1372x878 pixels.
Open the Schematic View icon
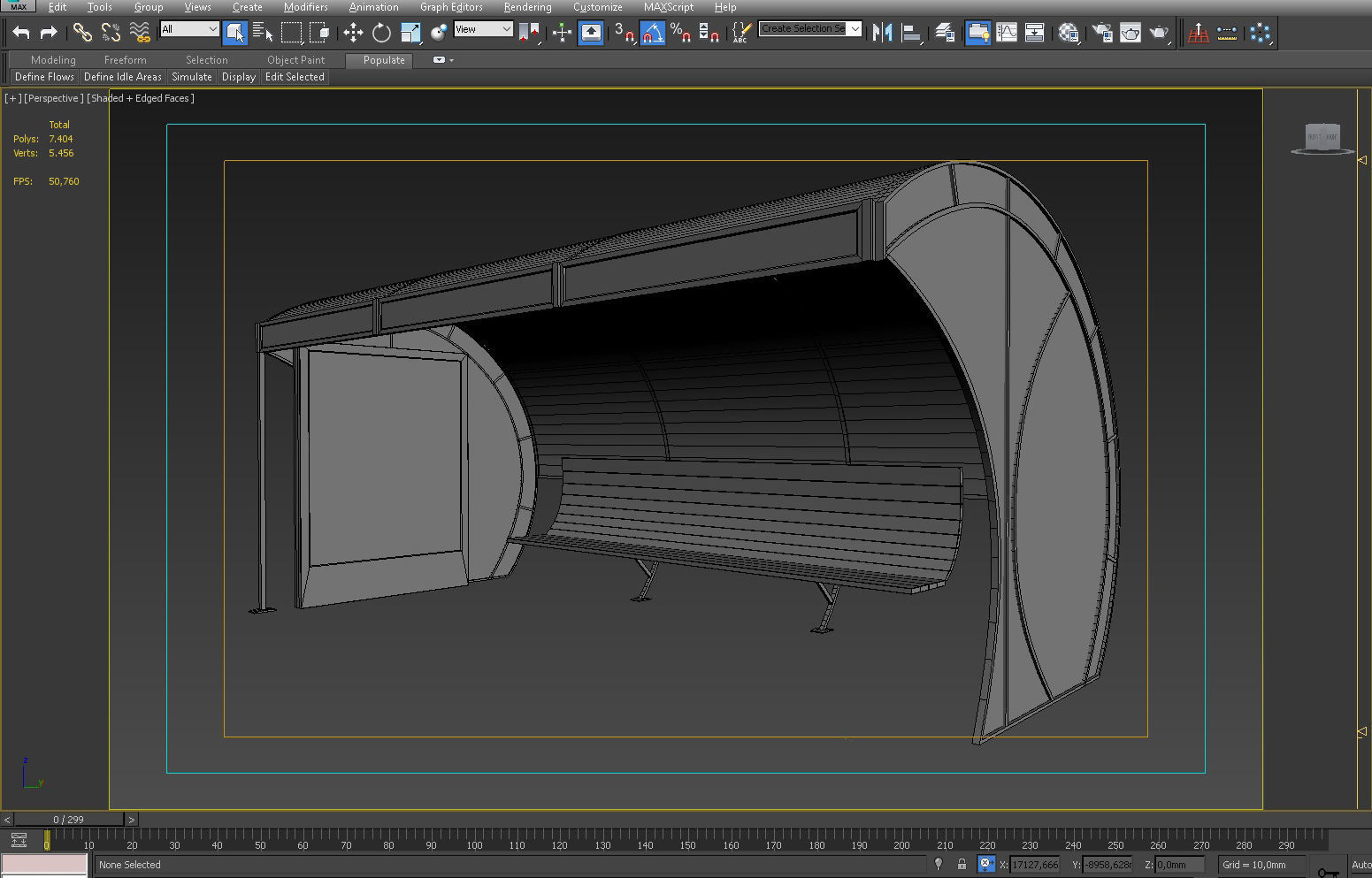point(1034,33)
